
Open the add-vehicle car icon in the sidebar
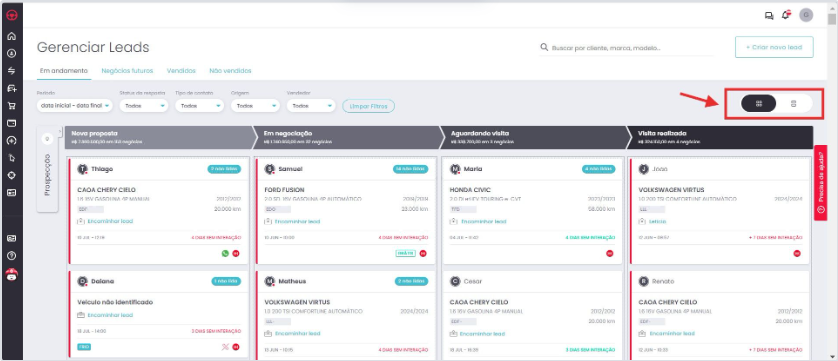click(11, 88)
